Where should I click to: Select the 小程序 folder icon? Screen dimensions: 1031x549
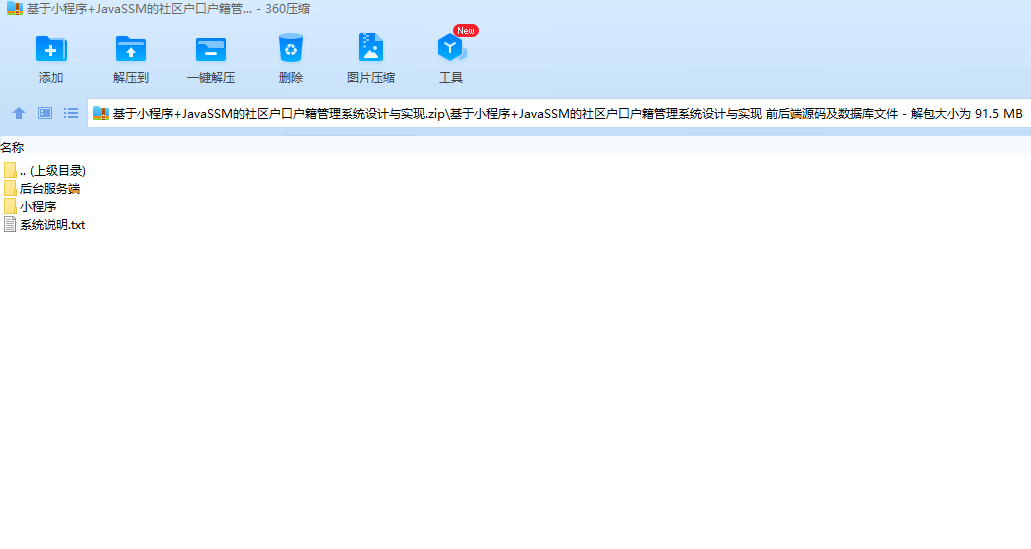(10, 206)
